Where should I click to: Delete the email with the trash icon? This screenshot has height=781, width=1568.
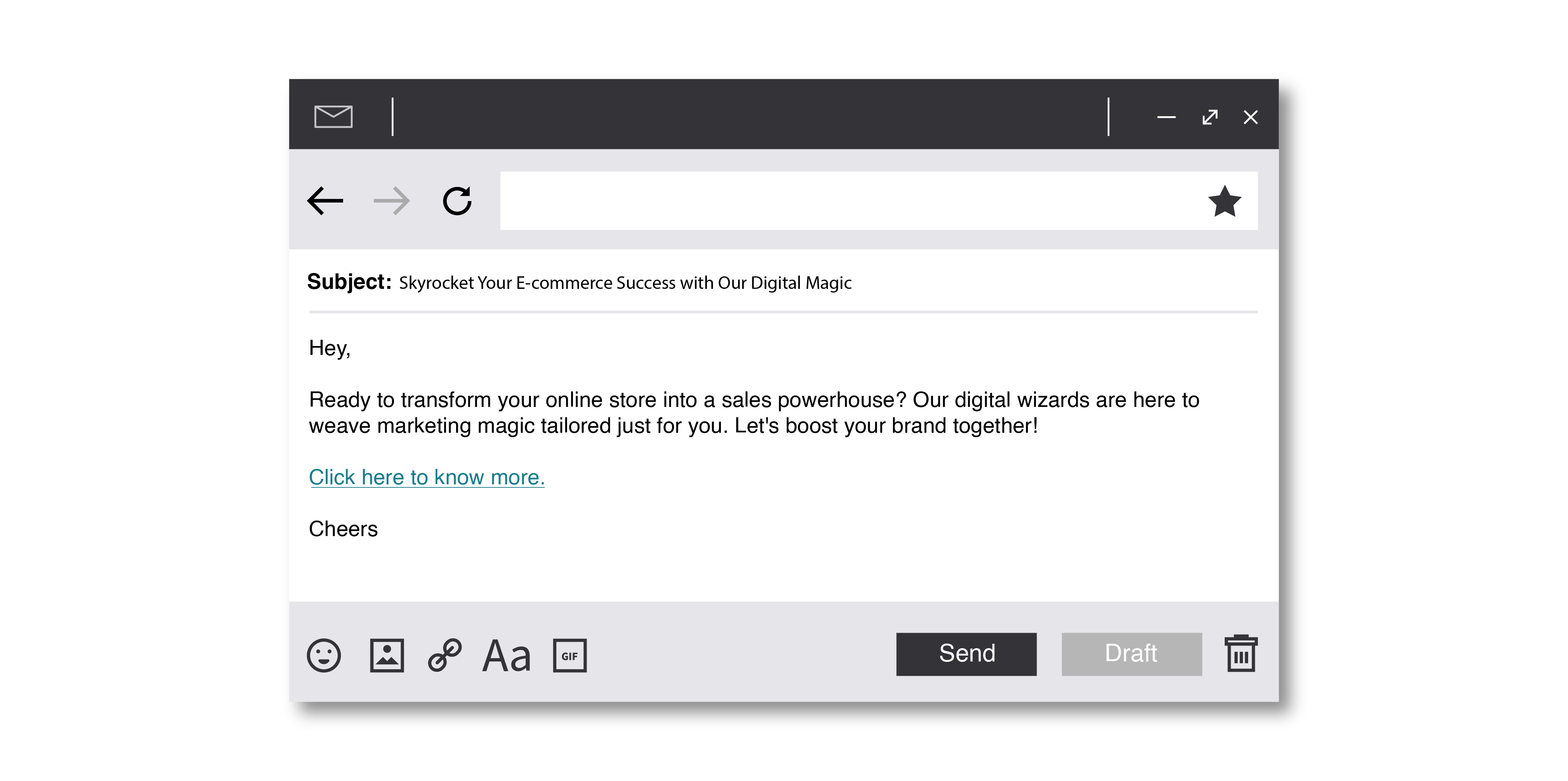coord(1241,653)
